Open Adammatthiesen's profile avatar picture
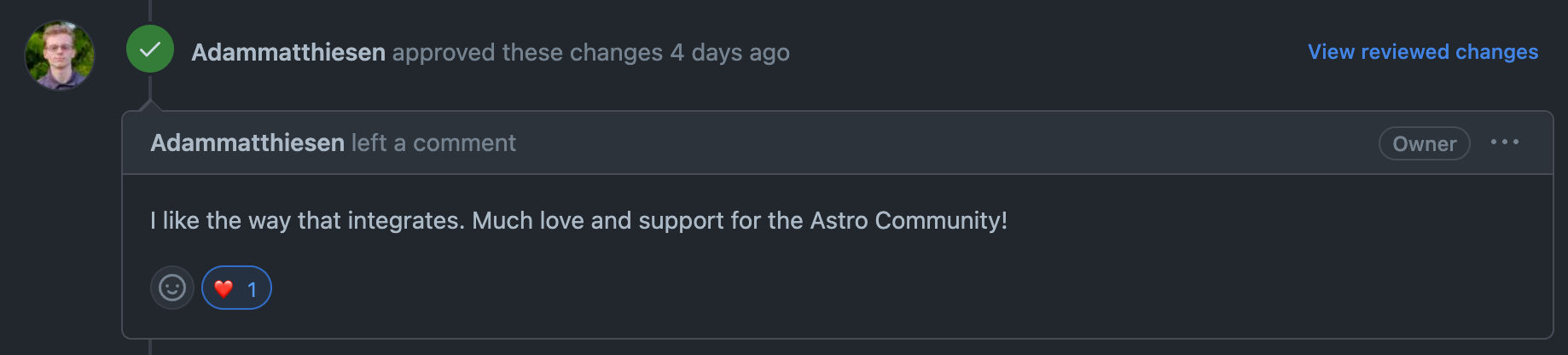Image resolution: width=1568 pixels, height=355 pixels. 60,55
